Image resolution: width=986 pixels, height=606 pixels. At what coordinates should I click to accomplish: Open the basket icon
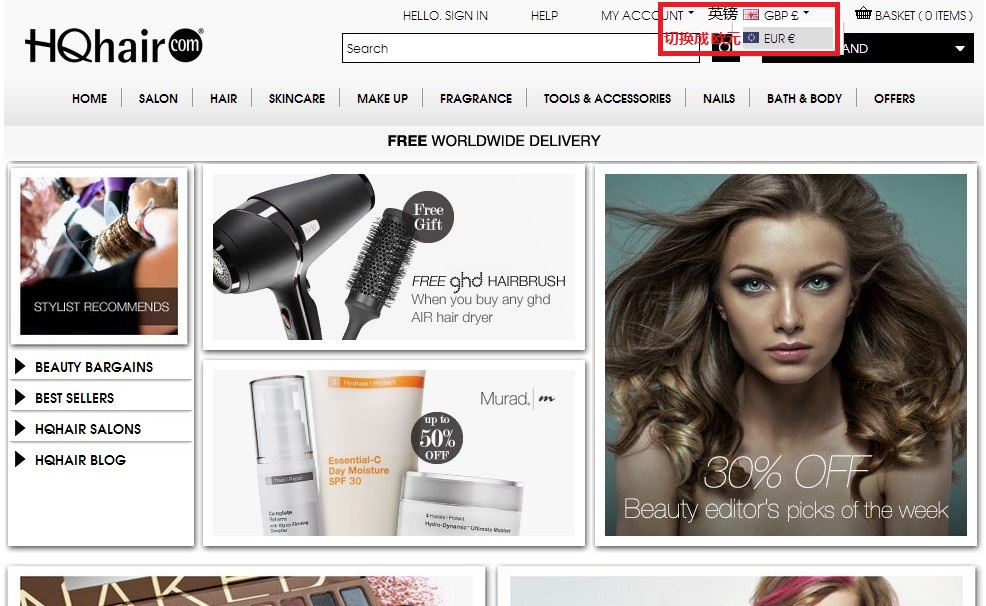click(x=863, y=13)
